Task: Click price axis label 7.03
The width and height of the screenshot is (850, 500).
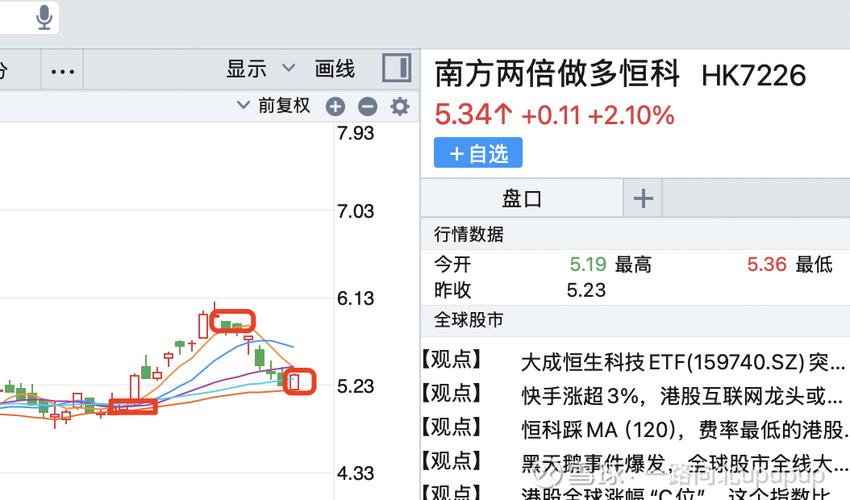Action: pos(356,211)
